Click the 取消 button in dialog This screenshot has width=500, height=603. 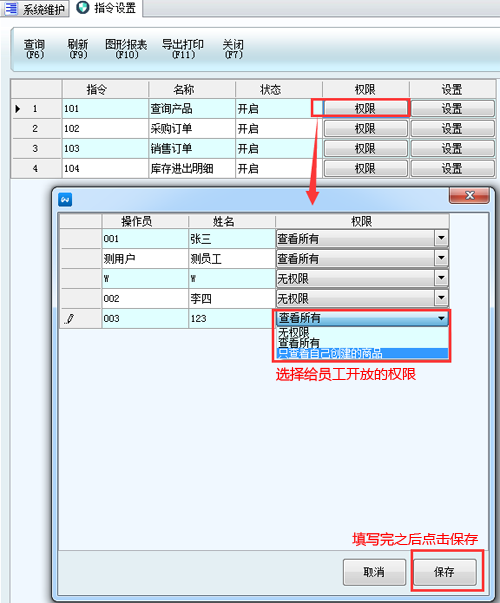374,572
